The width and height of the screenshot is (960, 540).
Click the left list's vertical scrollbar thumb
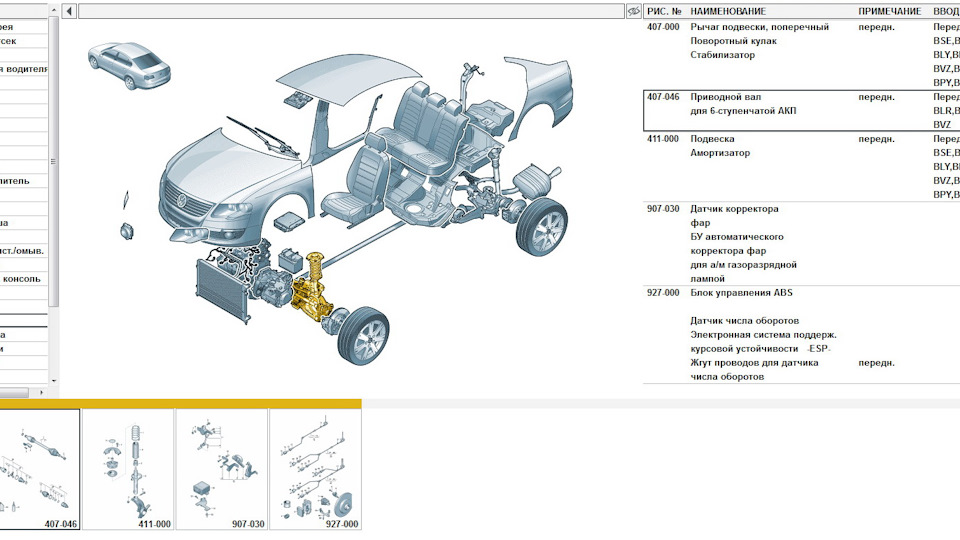[54, 162]
